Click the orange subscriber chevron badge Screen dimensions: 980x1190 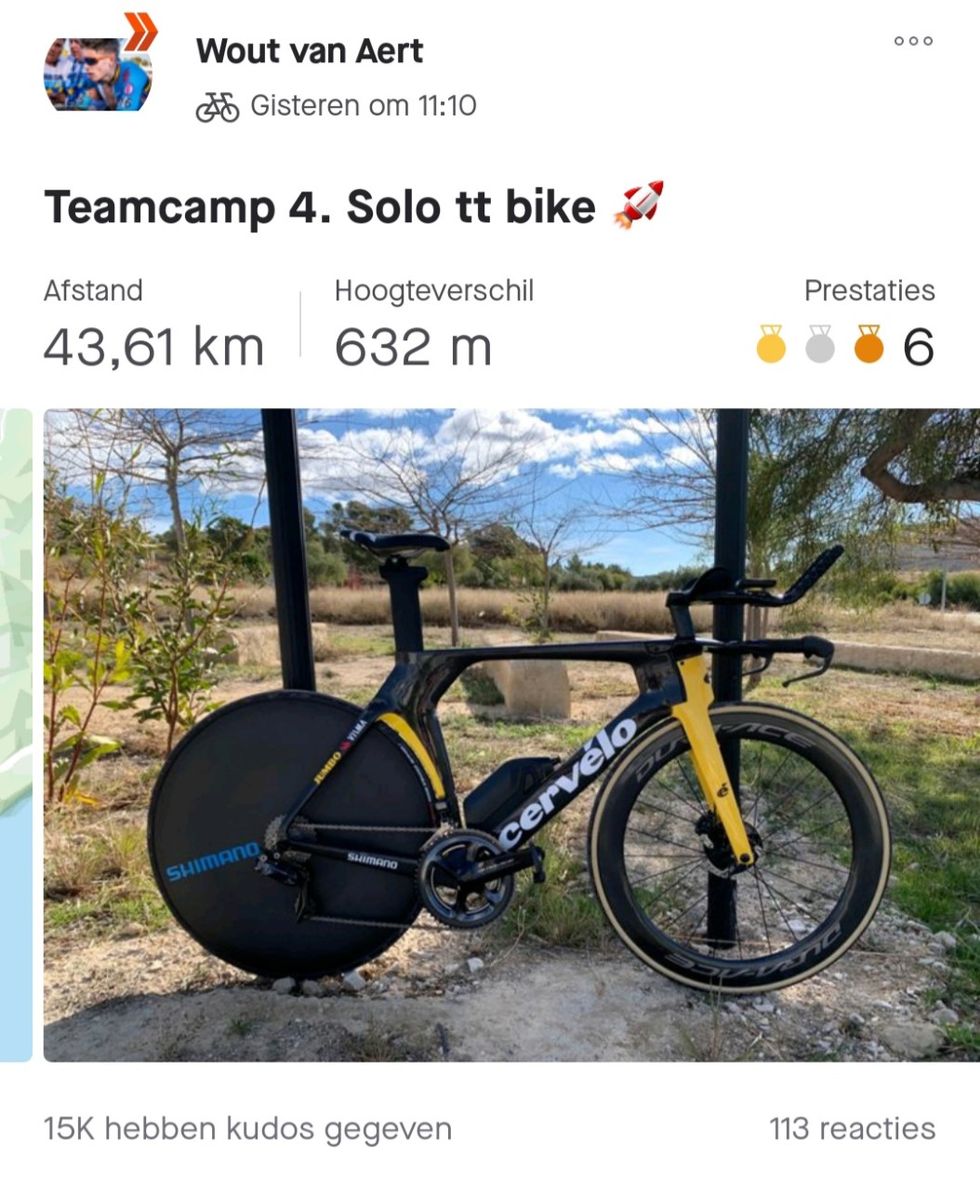(141, 31)
